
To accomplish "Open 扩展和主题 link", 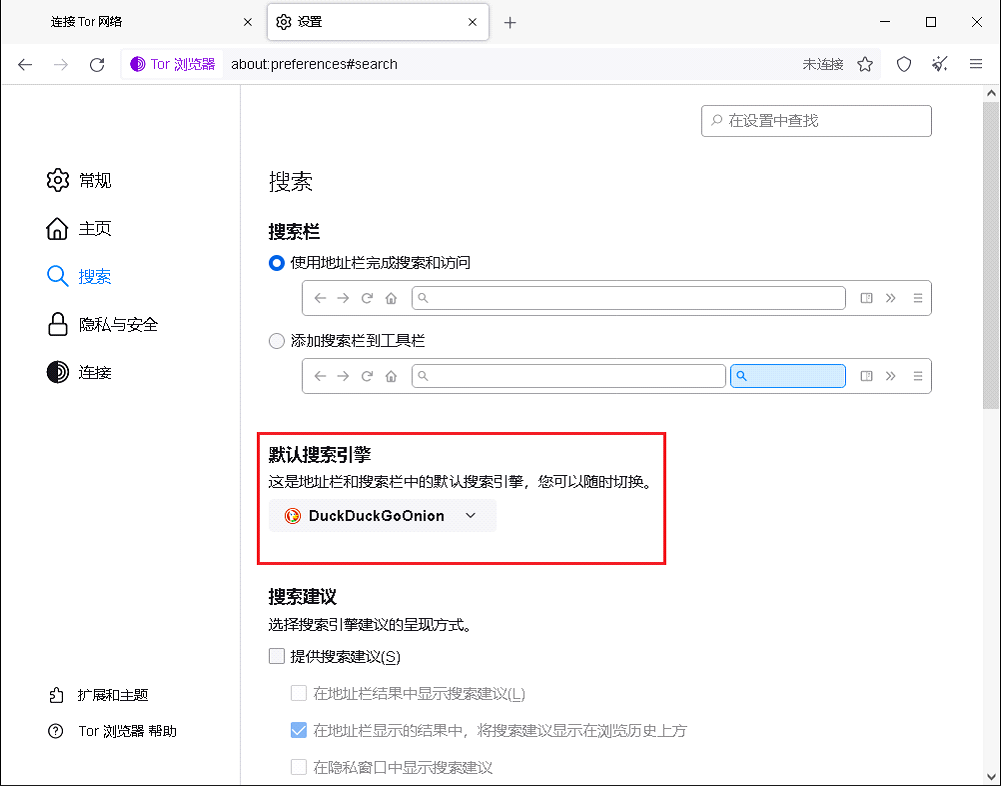I will [x=99, y=695].
